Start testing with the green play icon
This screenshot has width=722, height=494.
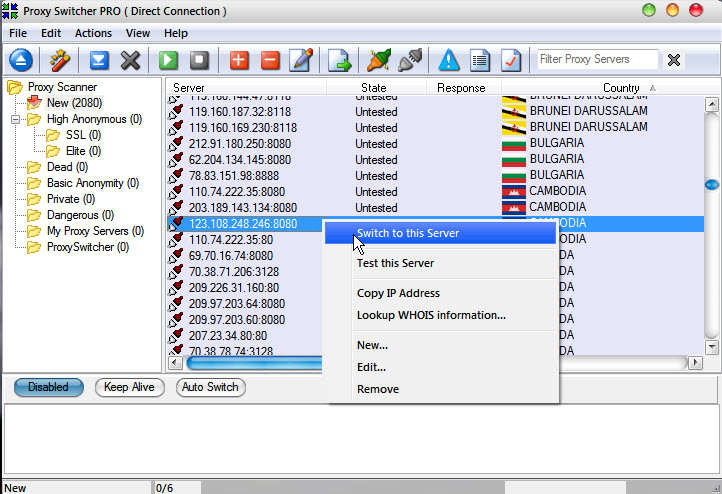(x=168, y=60)
